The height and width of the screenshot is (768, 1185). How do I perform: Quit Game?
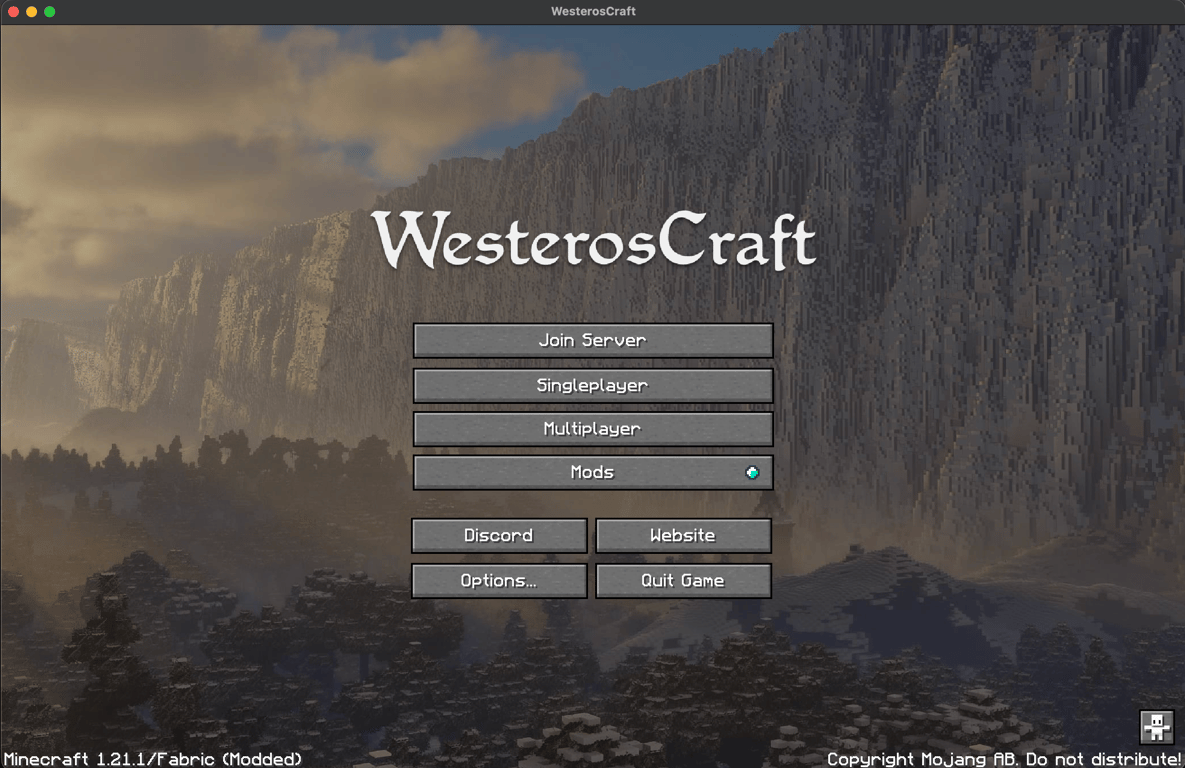pos(683,581)
